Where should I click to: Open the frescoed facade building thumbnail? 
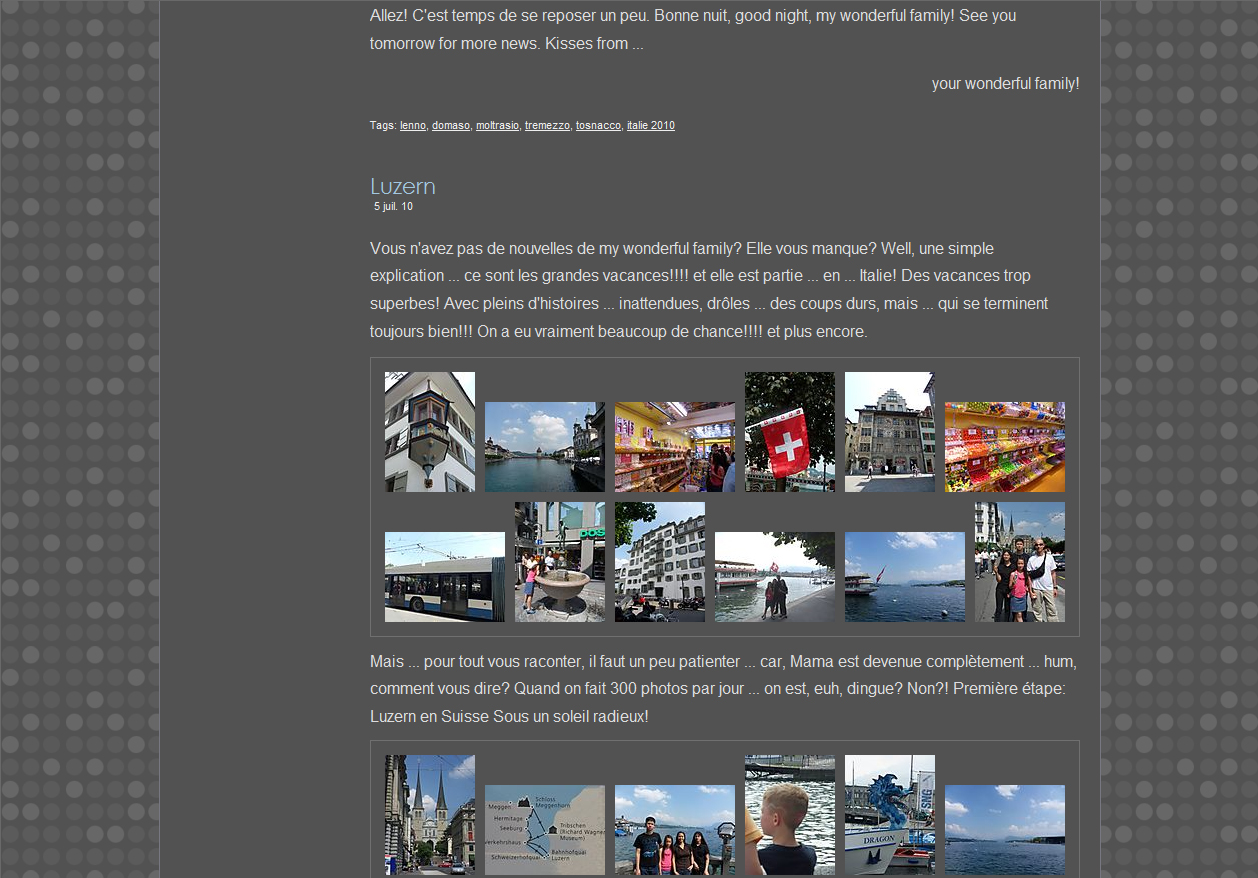point(889,432)
